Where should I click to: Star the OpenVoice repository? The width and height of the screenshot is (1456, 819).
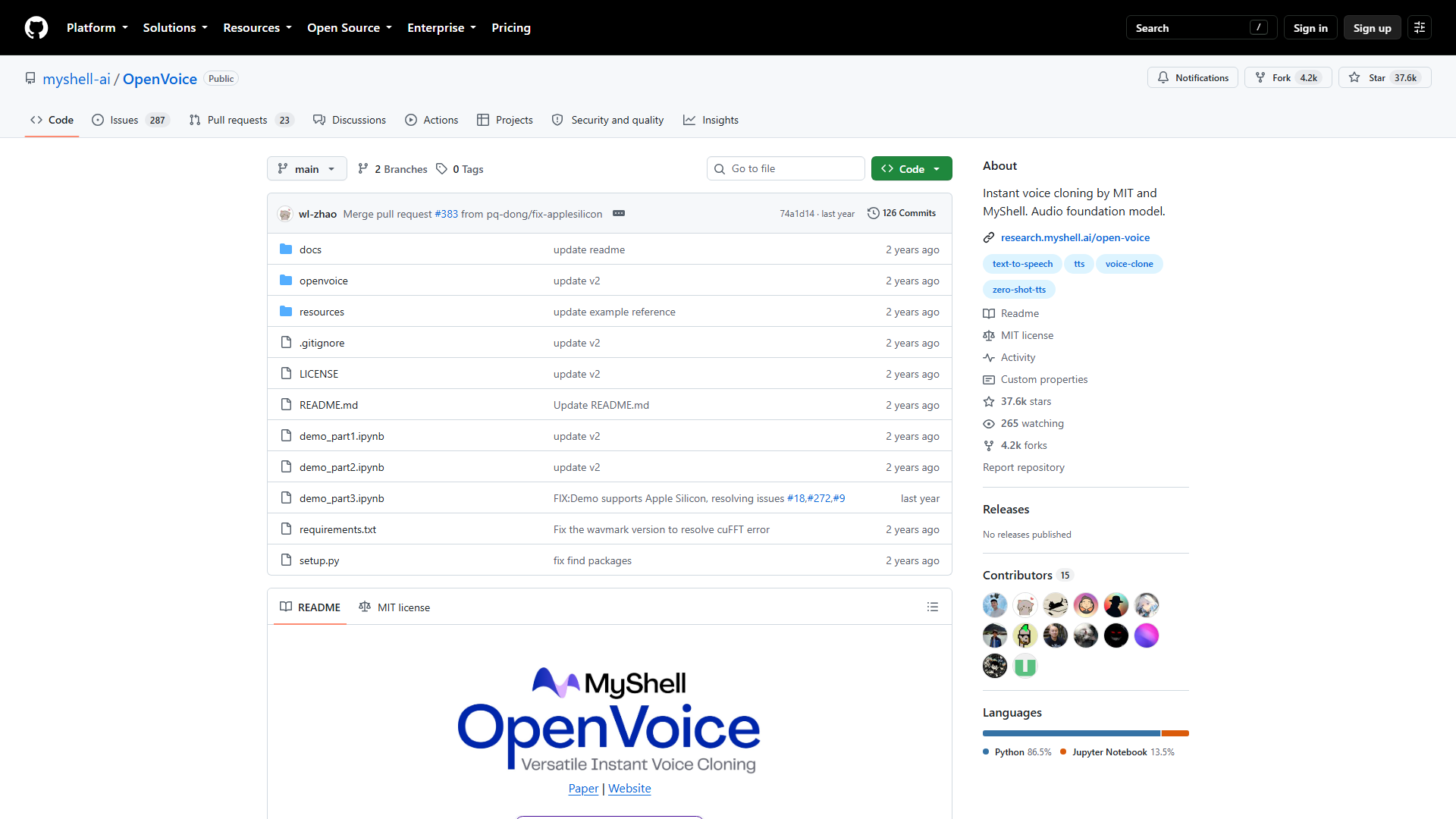click(1385, 78)
